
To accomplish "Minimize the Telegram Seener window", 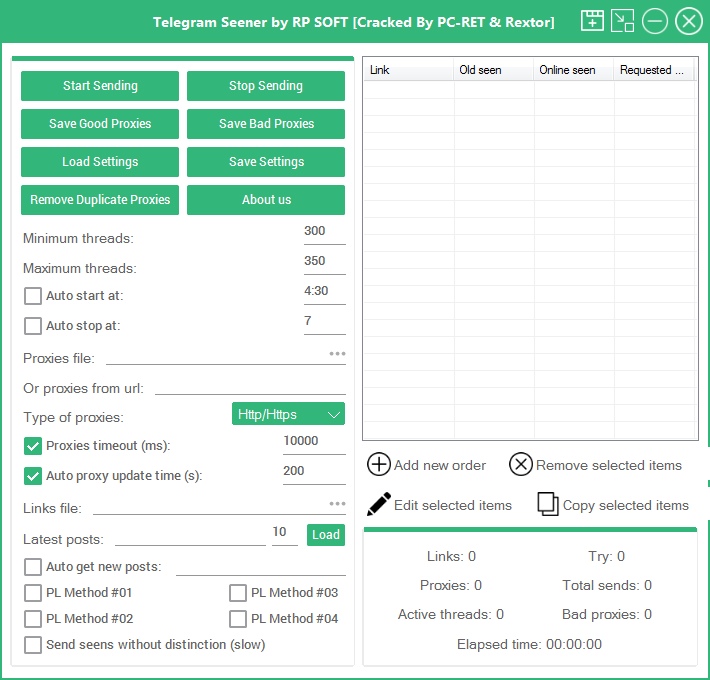I will pos(655,21).
